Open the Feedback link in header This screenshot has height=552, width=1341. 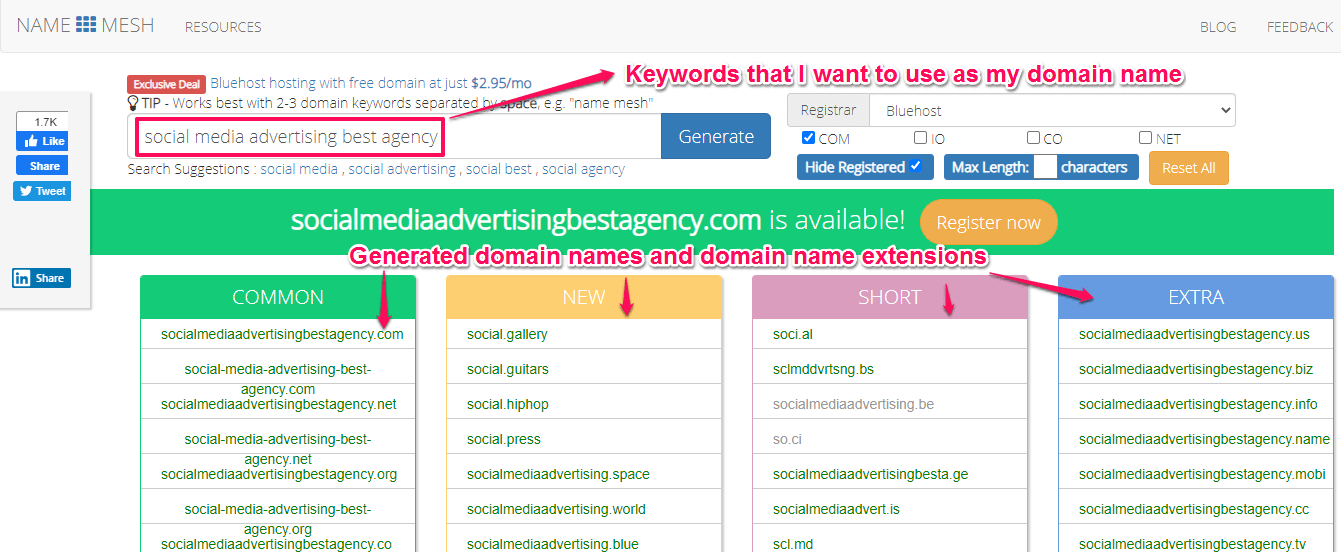(1299, 27)
